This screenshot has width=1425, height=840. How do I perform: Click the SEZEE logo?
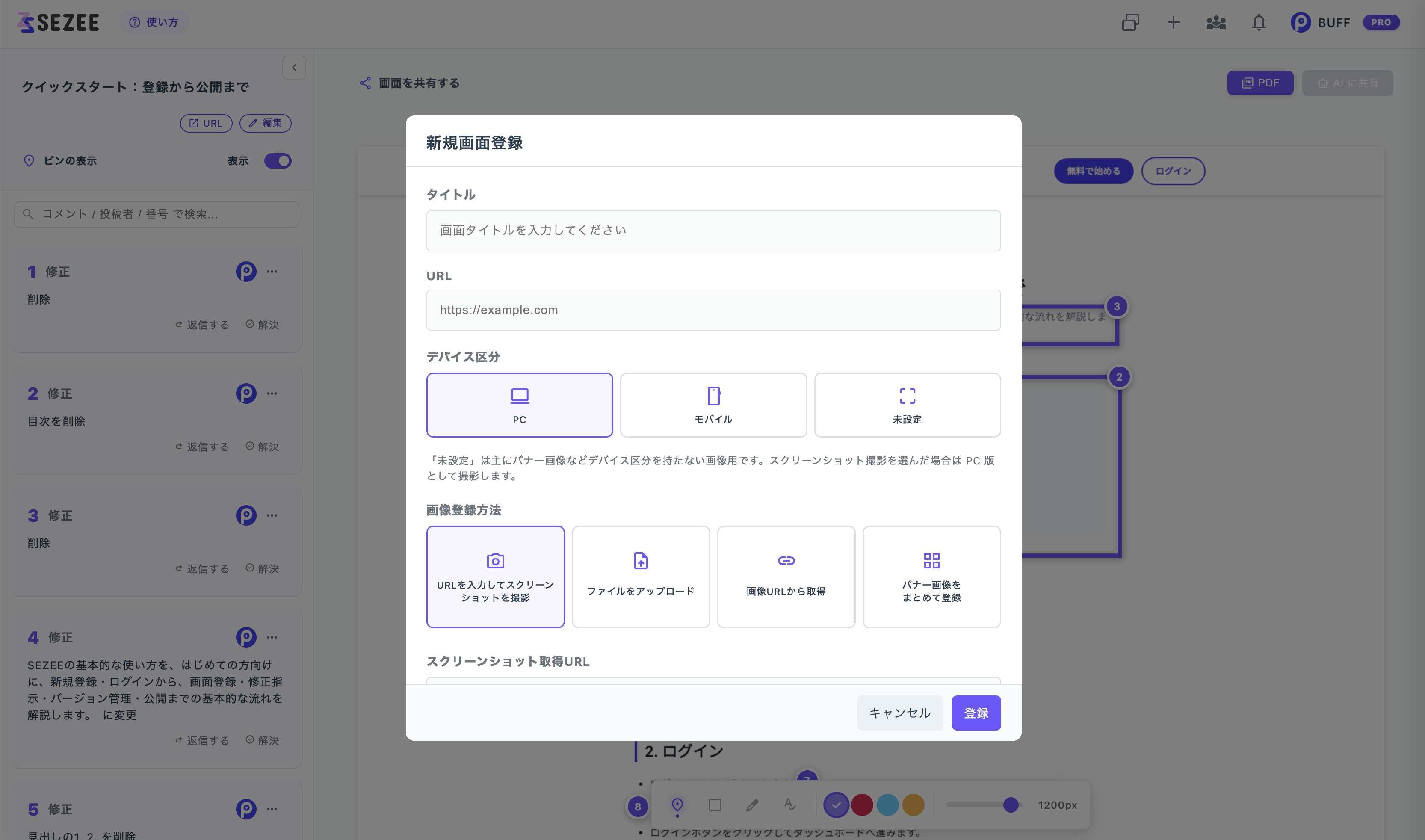point(58,23)
